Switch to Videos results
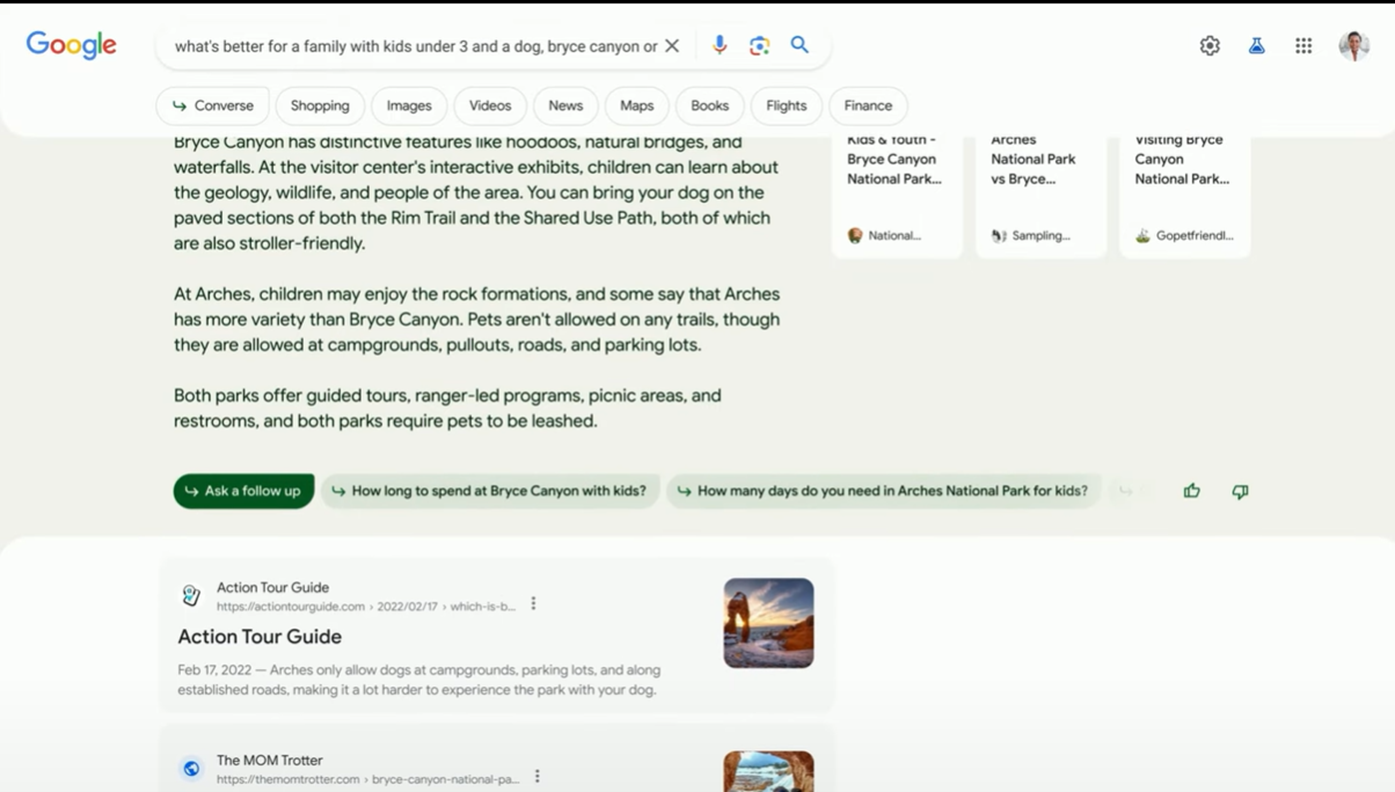The image size is (1395, 792). click(x=490, y=106)
